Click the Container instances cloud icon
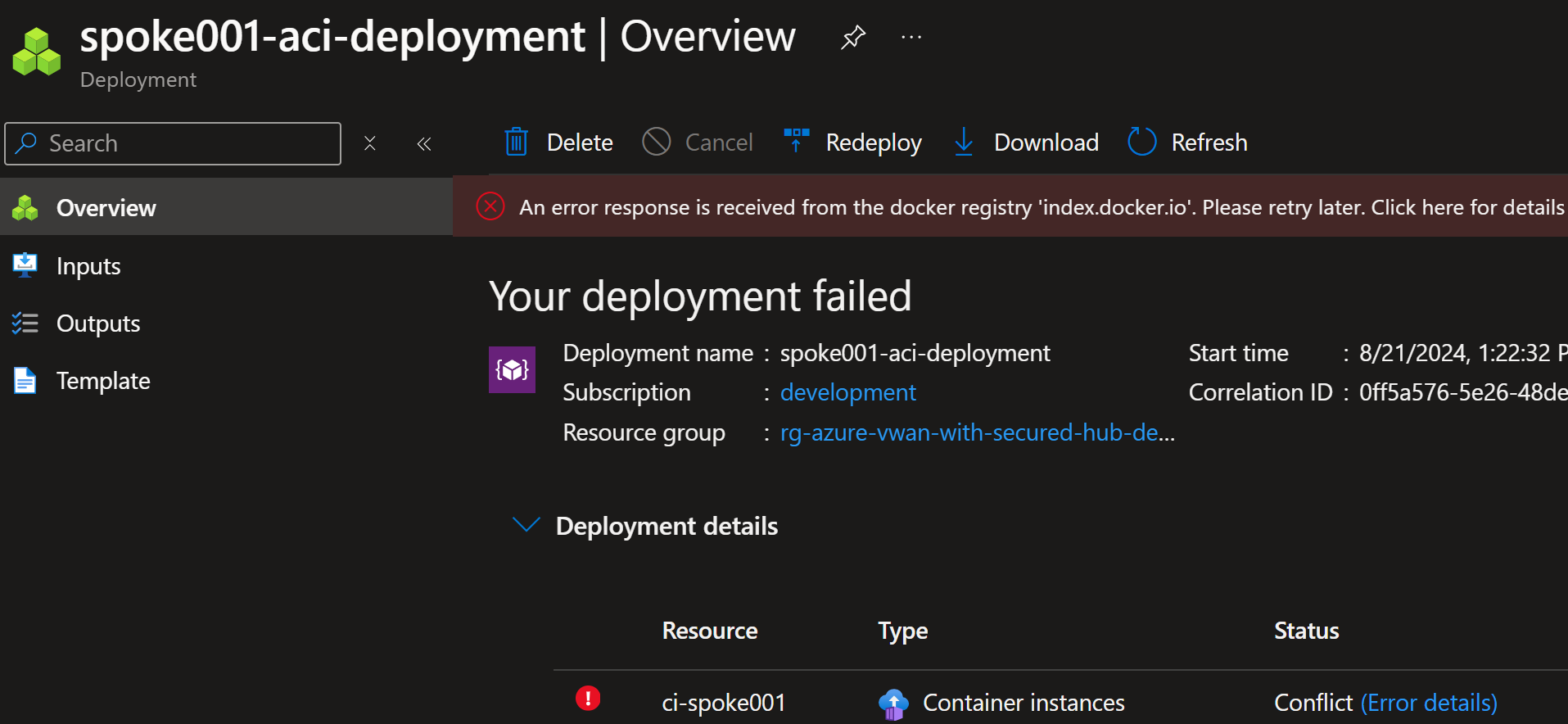This screenshot has width=1568, height=724. pyautogui.click(x=893, y=704)
